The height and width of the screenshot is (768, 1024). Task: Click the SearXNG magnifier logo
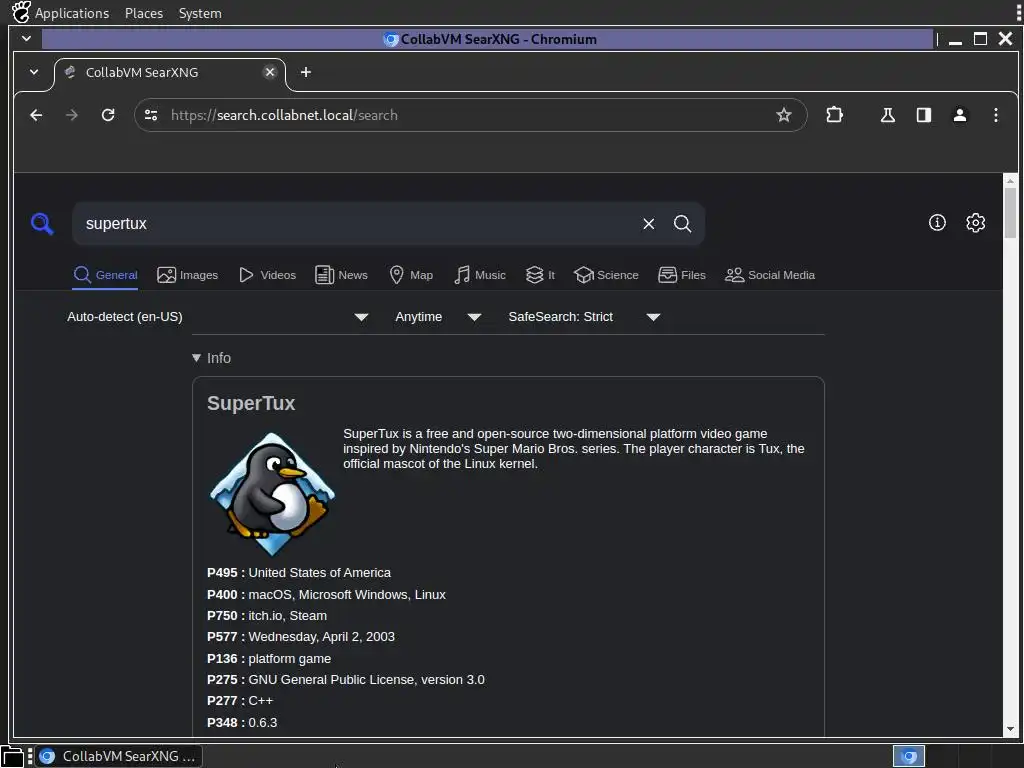tap(42, 223)
